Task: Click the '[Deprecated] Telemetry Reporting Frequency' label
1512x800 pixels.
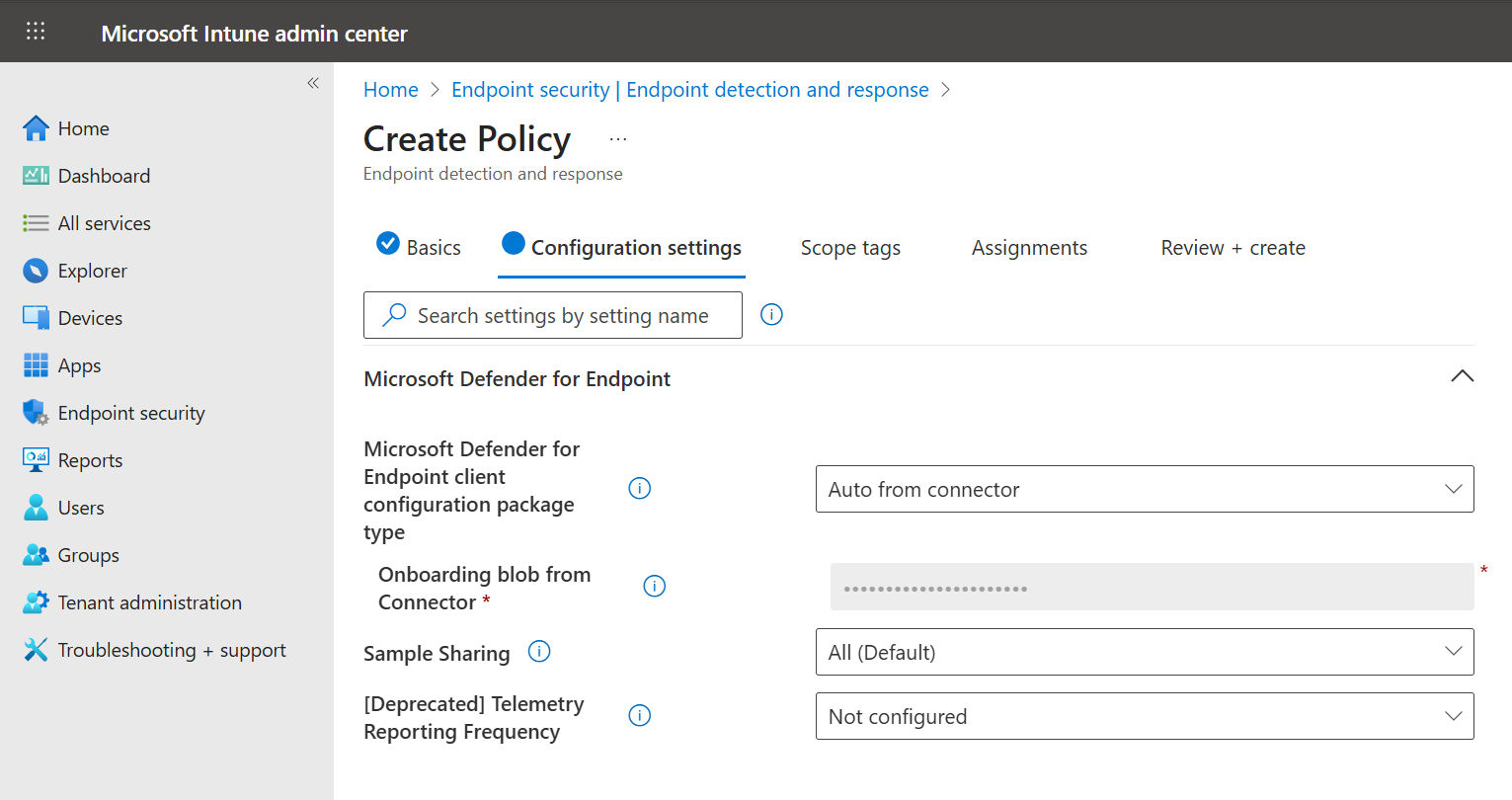Action: pyautogui.click(x=474, y=718)
